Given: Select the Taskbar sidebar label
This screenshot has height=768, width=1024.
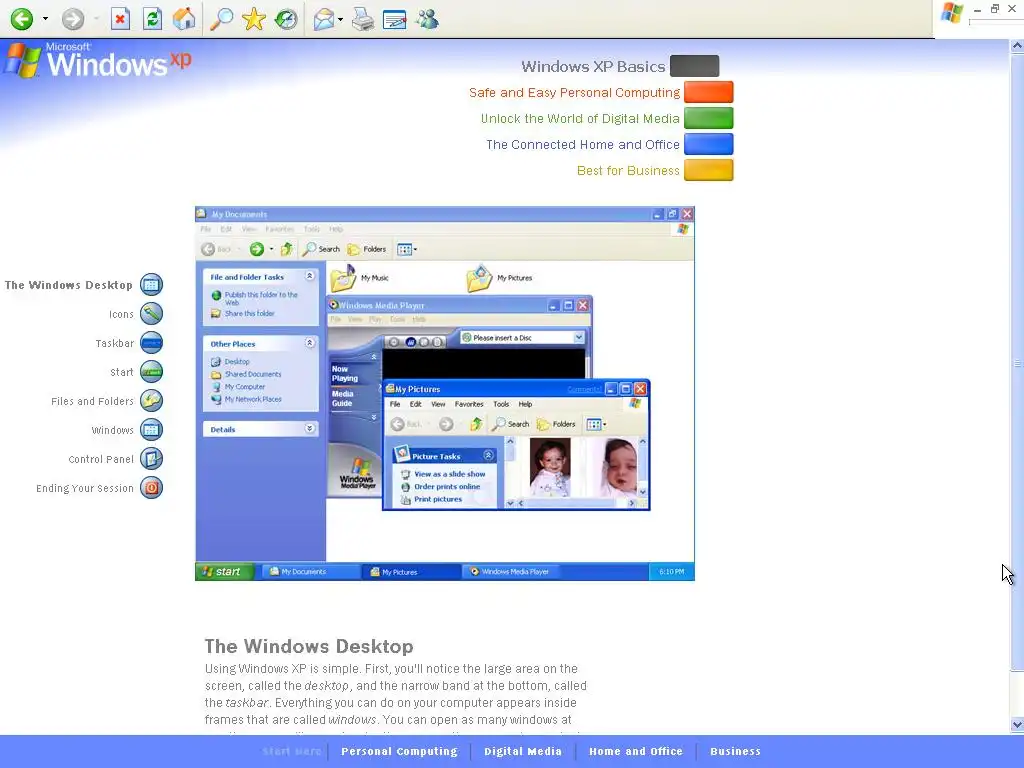Looking at the screenshot, I should tap(114, 344).
